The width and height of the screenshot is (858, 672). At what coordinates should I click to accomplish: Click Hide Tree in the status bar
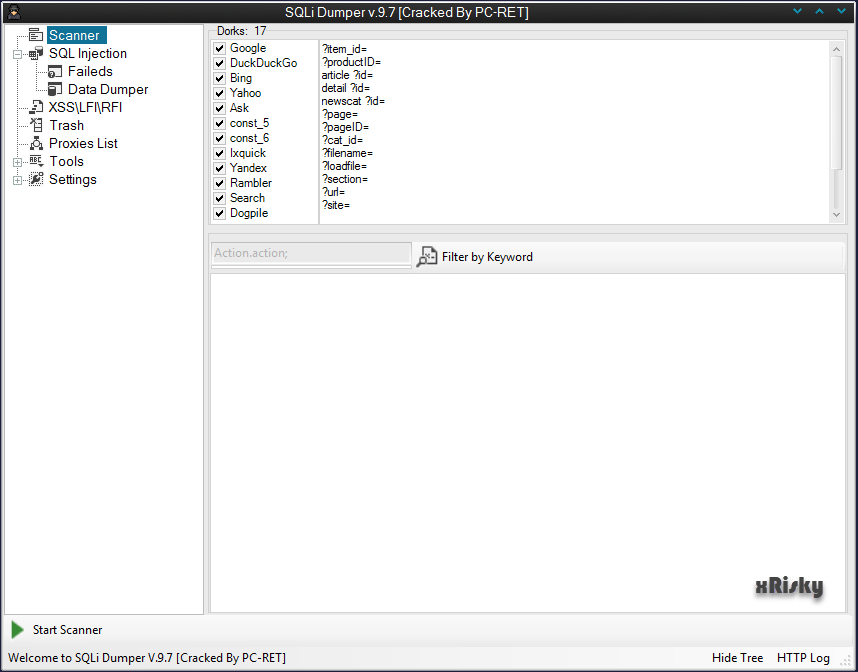(737, 658)
